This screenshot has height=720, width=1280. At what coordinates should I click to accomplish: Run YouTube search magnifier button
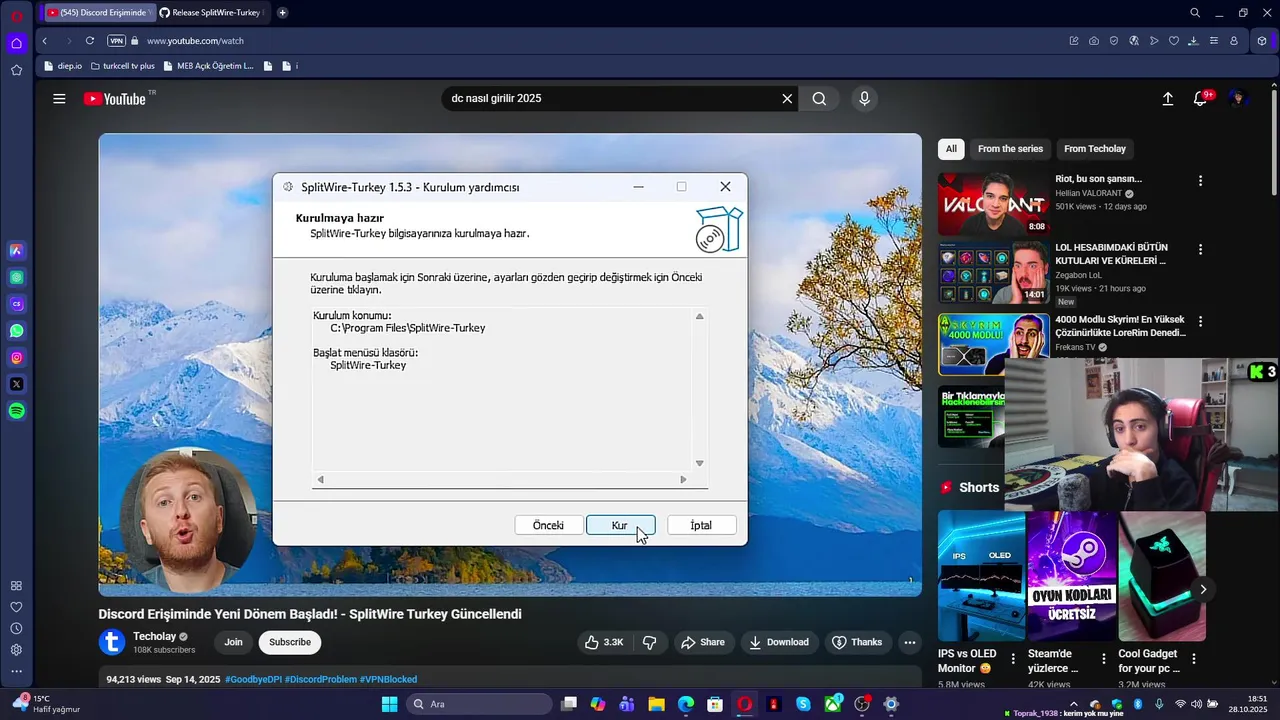819,99
